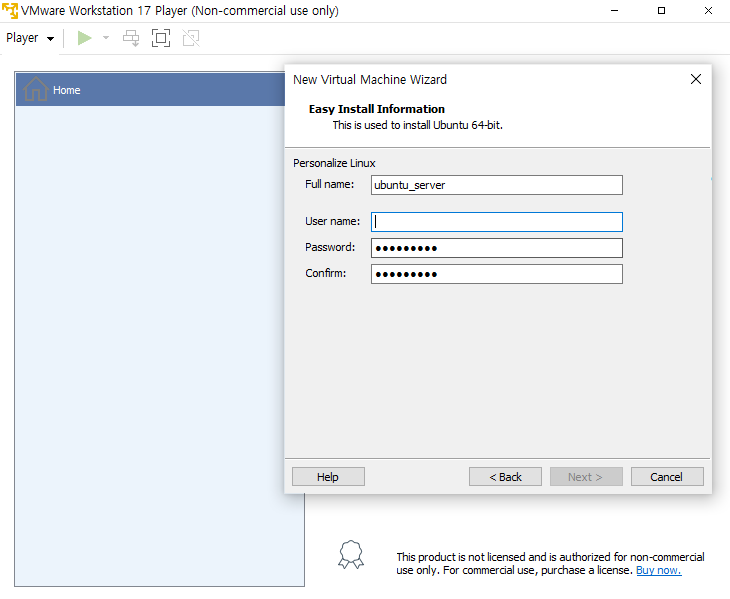Click the Full name input field

coord(497,185)
